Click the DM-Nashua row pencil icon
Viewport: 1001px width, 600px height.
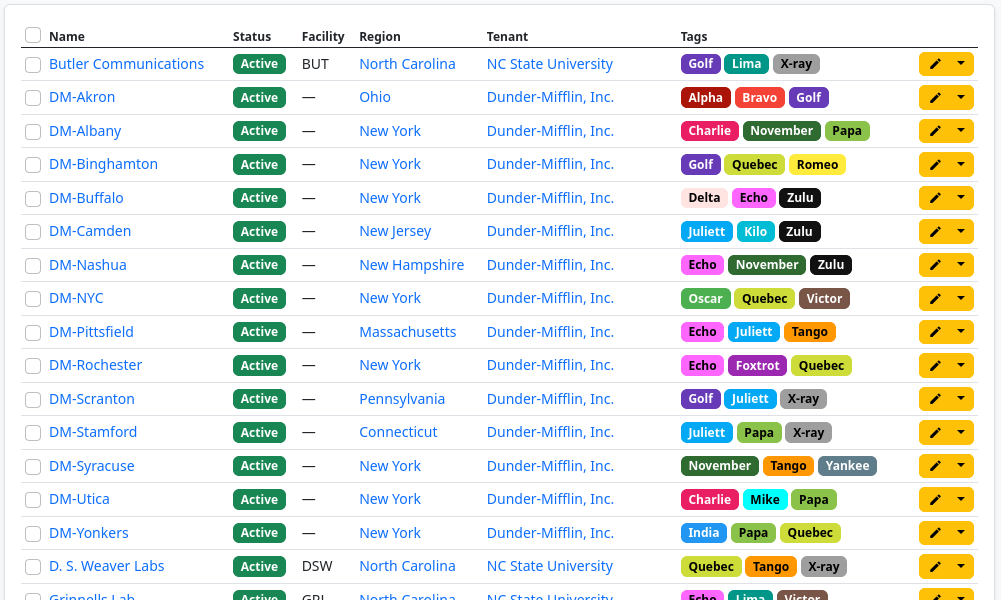[x=935, y=265]
